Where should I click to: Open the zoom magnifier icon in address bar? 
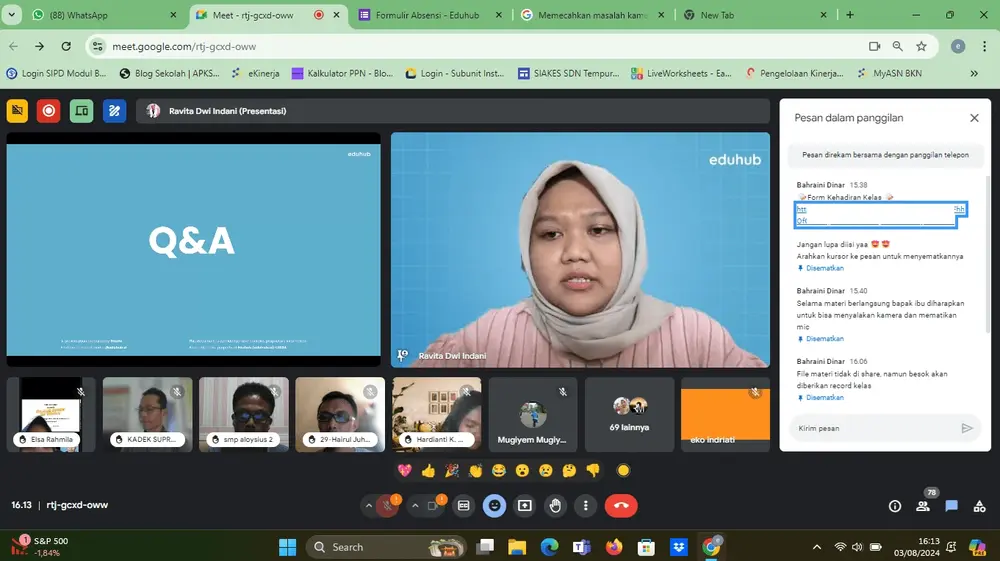point(897,46)
